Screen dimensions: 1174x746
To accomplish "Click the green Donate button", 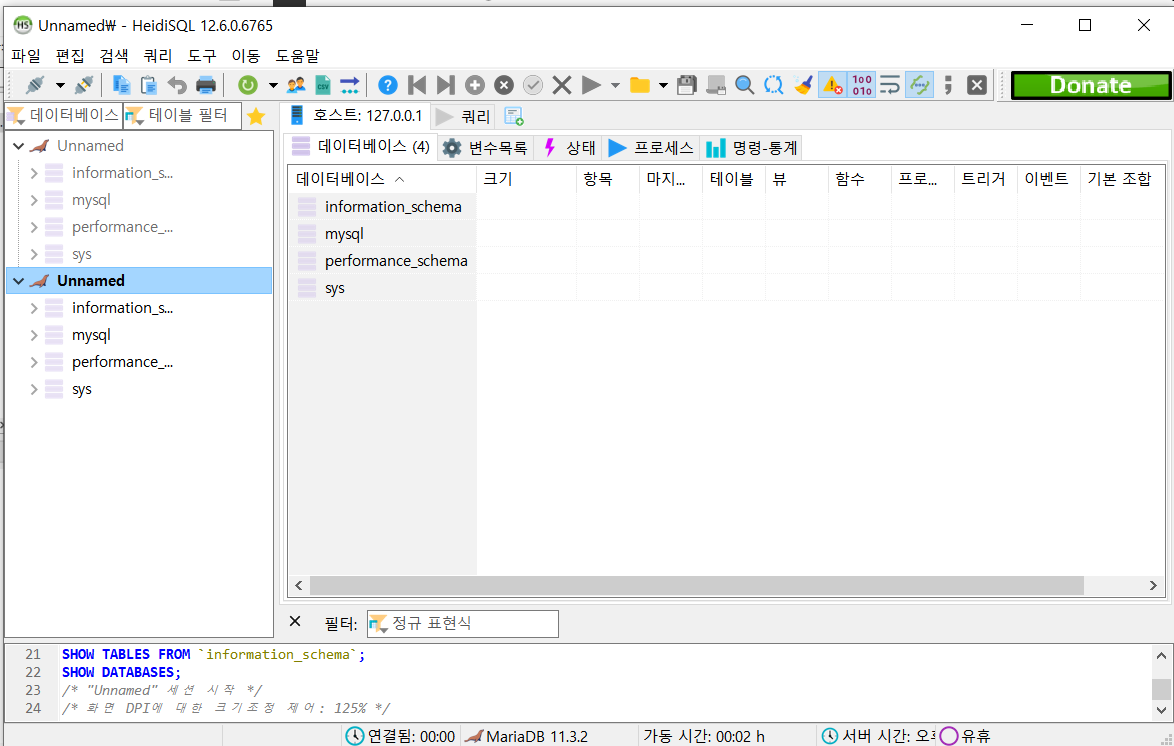I will 1090,85.
